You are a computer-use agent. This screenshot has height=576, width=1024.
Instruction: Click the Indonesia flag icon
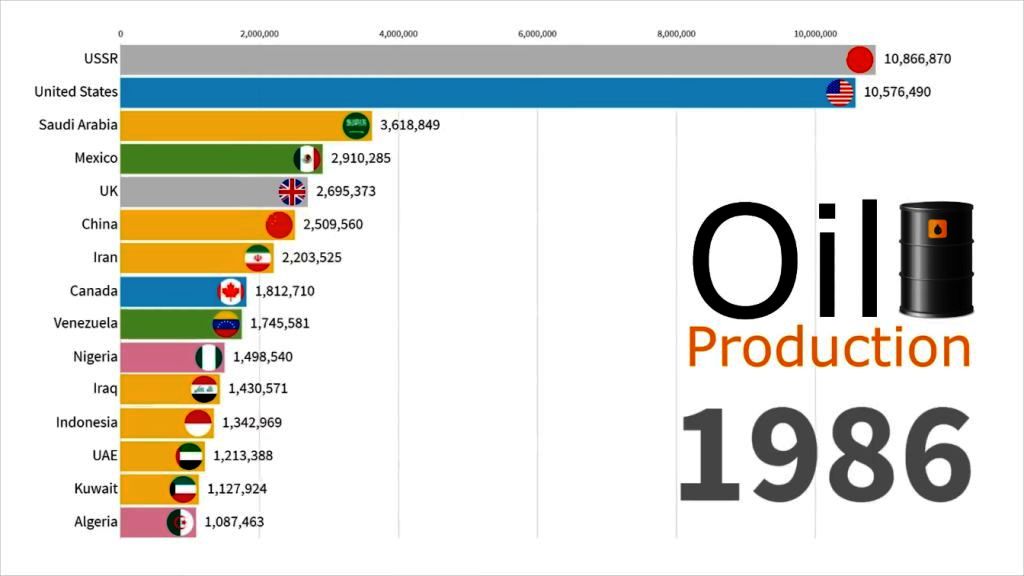point(199,423)
